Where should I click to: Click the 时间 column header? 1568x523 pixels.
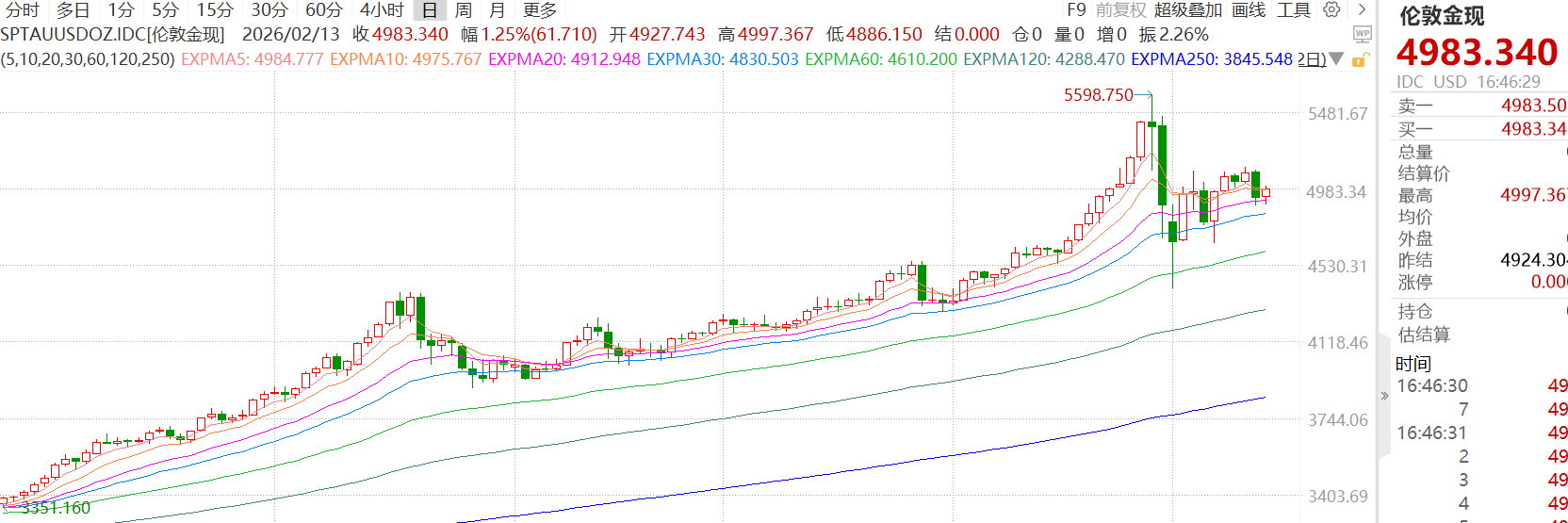tap(1413, 364)
